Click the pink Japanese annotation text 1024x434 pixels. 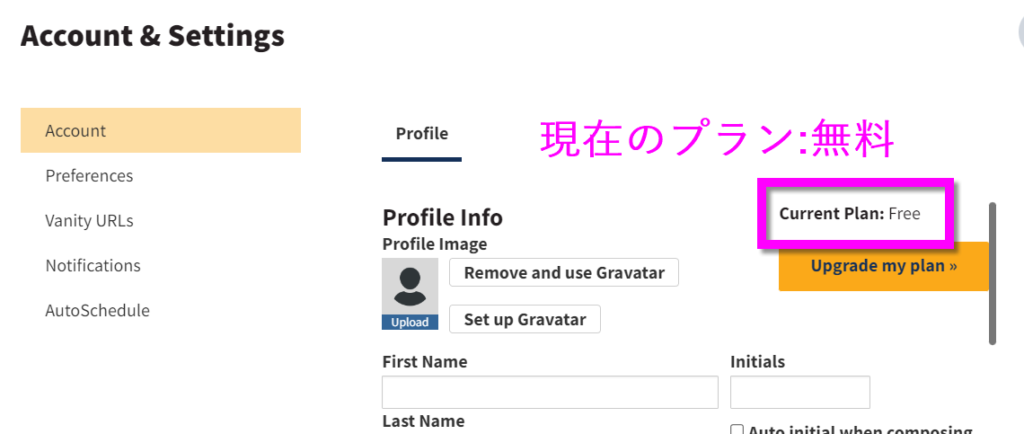[716, 140]
